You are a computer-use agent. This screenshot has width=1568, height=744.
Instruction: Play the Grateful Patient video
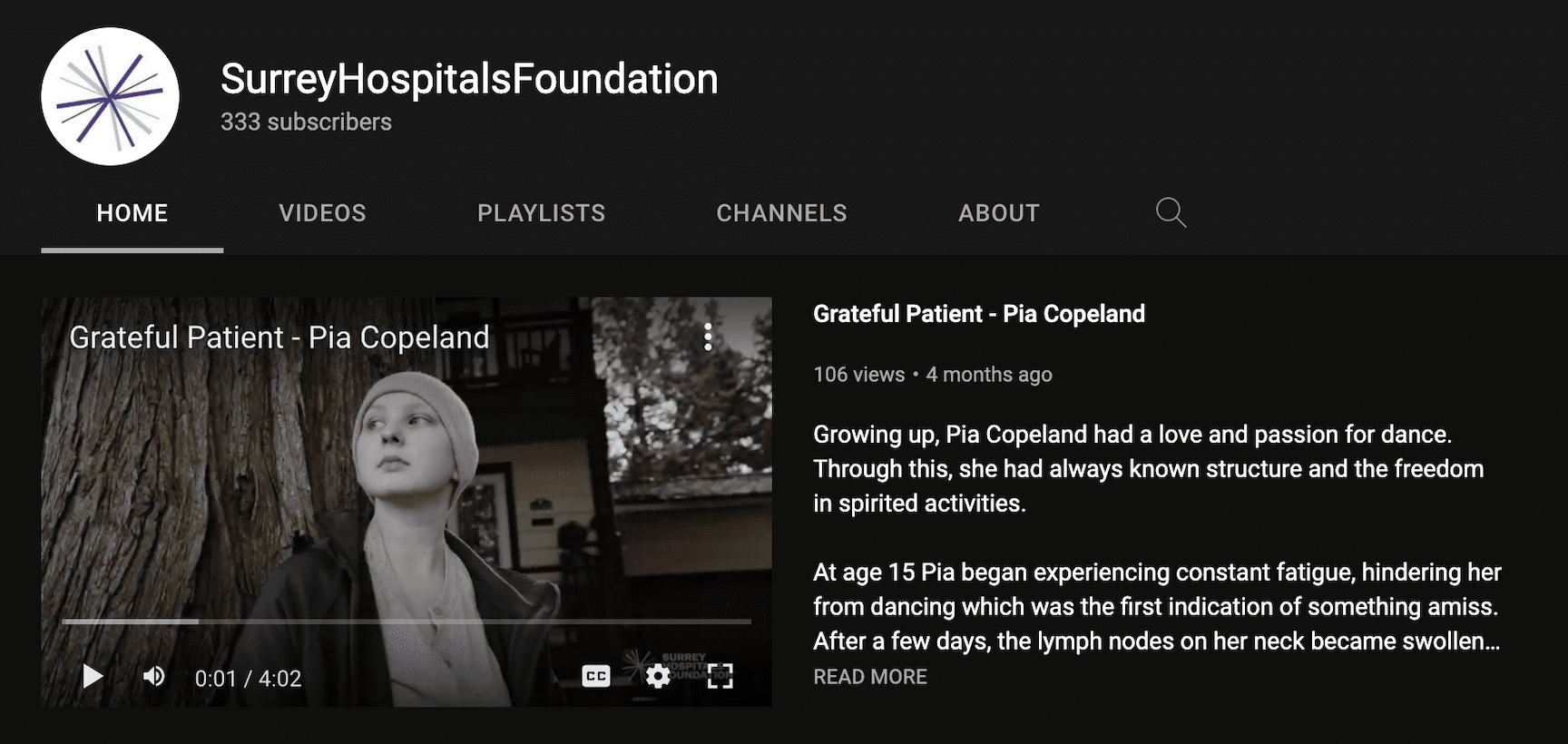[93, 677]
